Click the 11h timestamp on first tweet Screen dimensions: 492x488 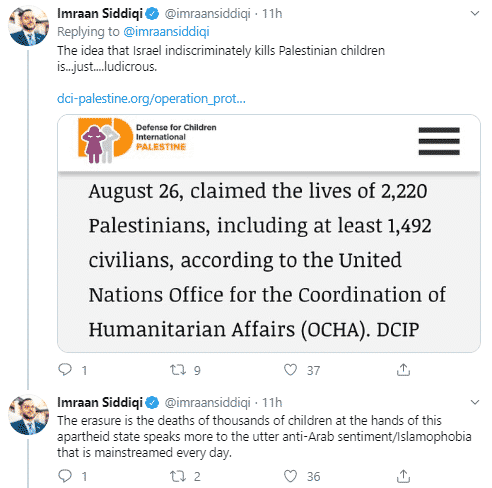point(272,14)
